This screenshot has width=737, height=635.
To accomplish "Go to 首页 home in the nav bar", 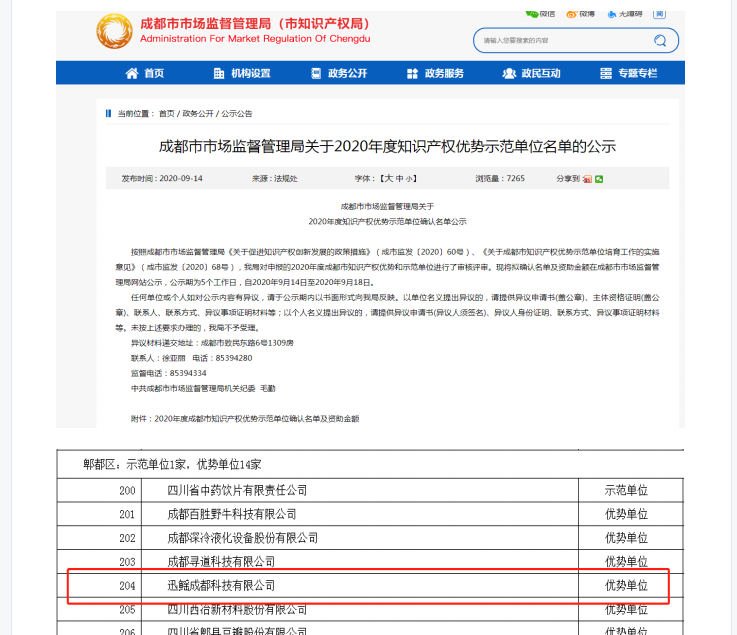I will pos(145,73).
